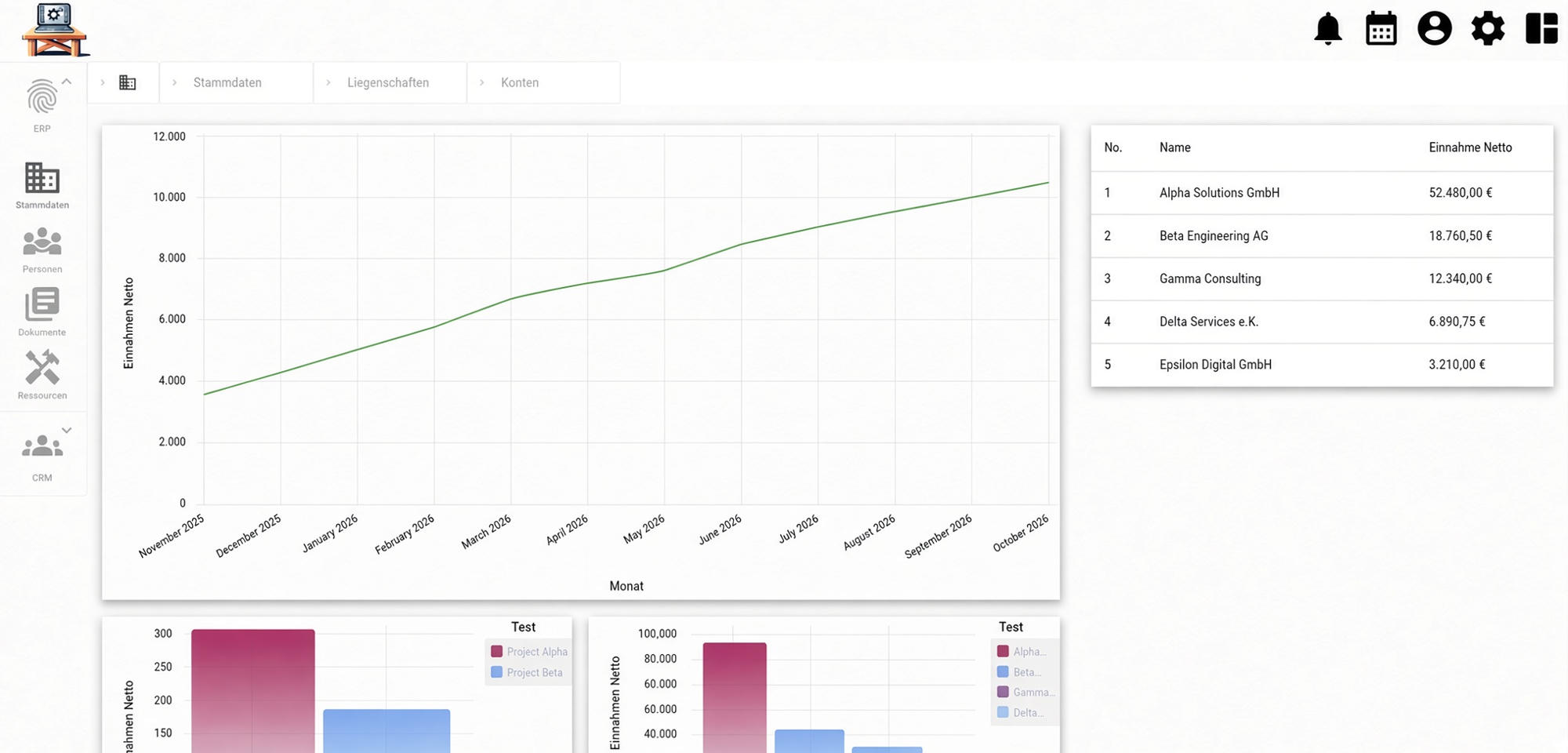Toggle Alpha... legend entry in right chart
Image resolution: width=1568 pixels, height=753 pixels.
coord(1022,651)
